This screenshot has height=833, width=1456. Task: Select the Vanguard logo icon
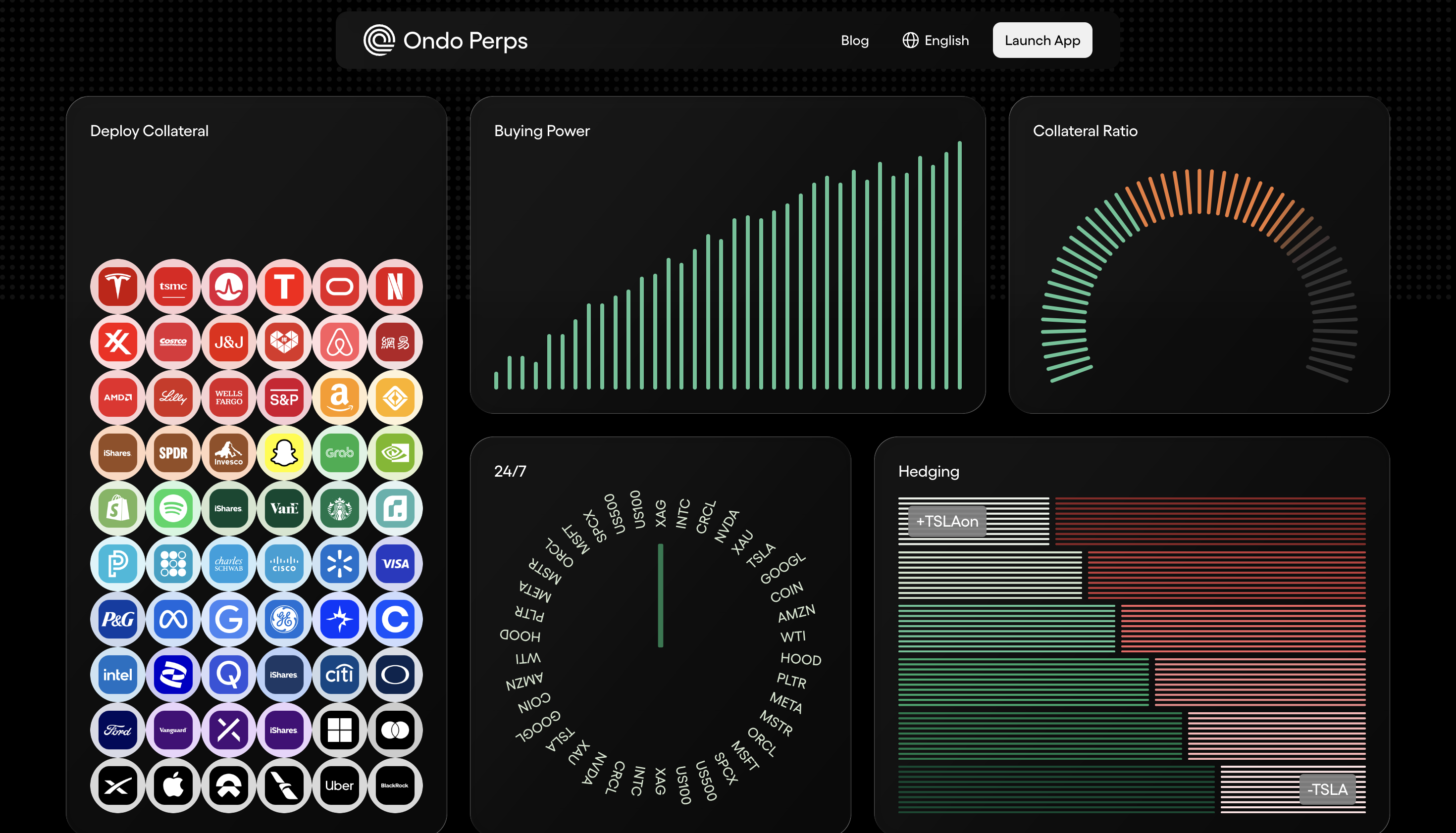click(173, 730)
